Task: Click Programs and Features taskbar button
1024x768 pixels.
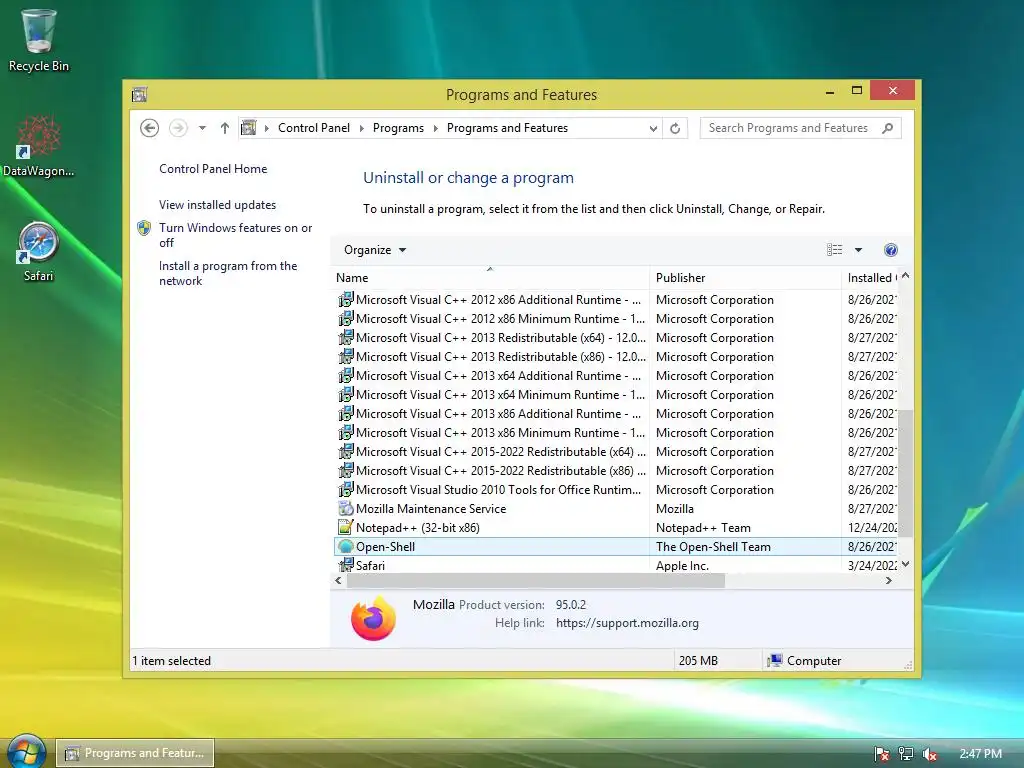Action: [135, 753]
